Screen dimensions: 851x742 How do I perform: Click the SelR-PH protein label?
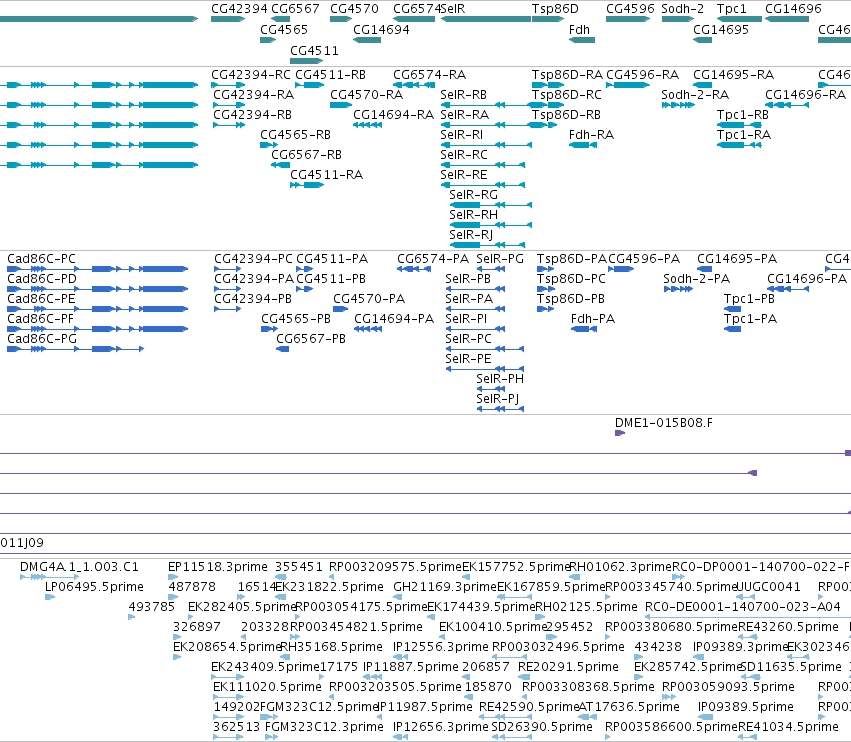(500, 378)
